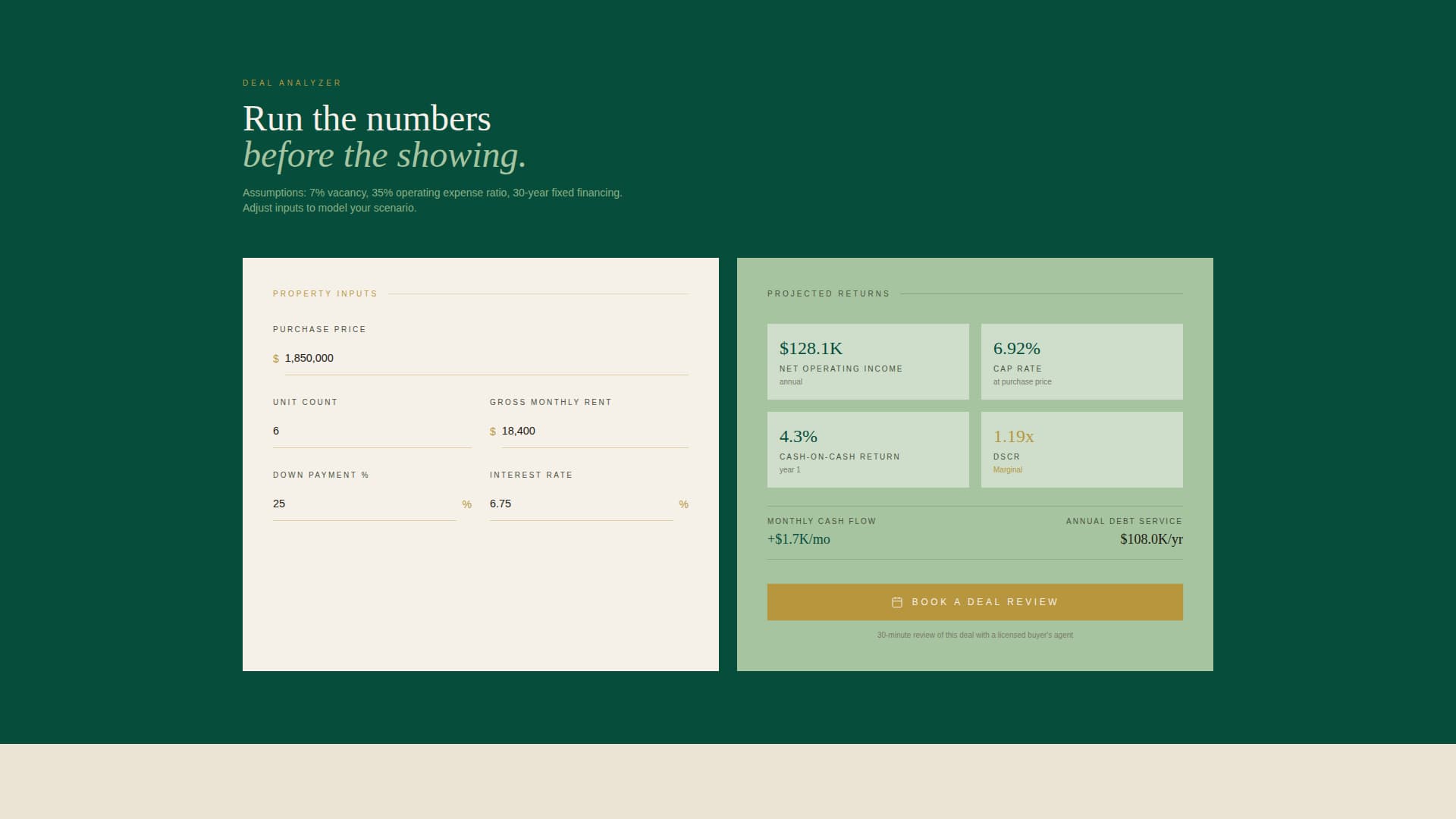Screen dimensions: 1456x819
Task: Focus the Unit Count input field
Action: tap(372, 431)
